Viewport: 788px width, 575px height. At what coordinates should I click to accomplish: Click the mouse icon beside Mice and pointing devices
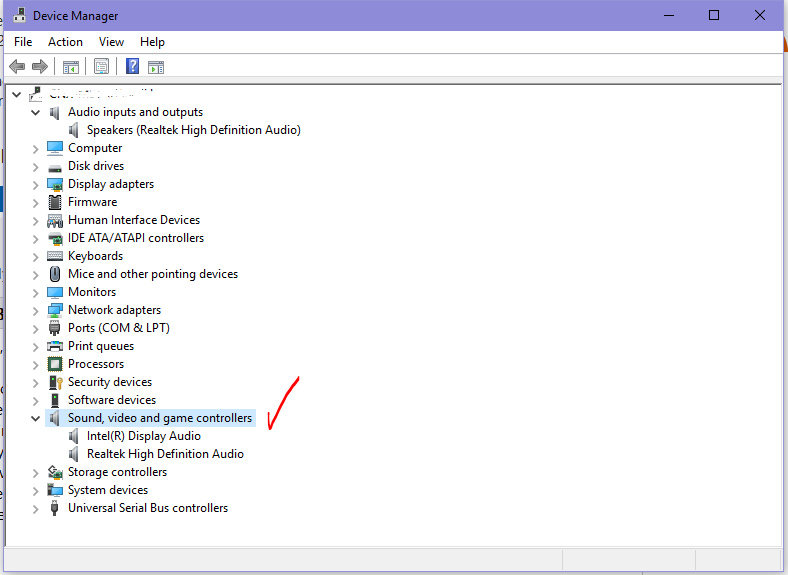[55, 274]
